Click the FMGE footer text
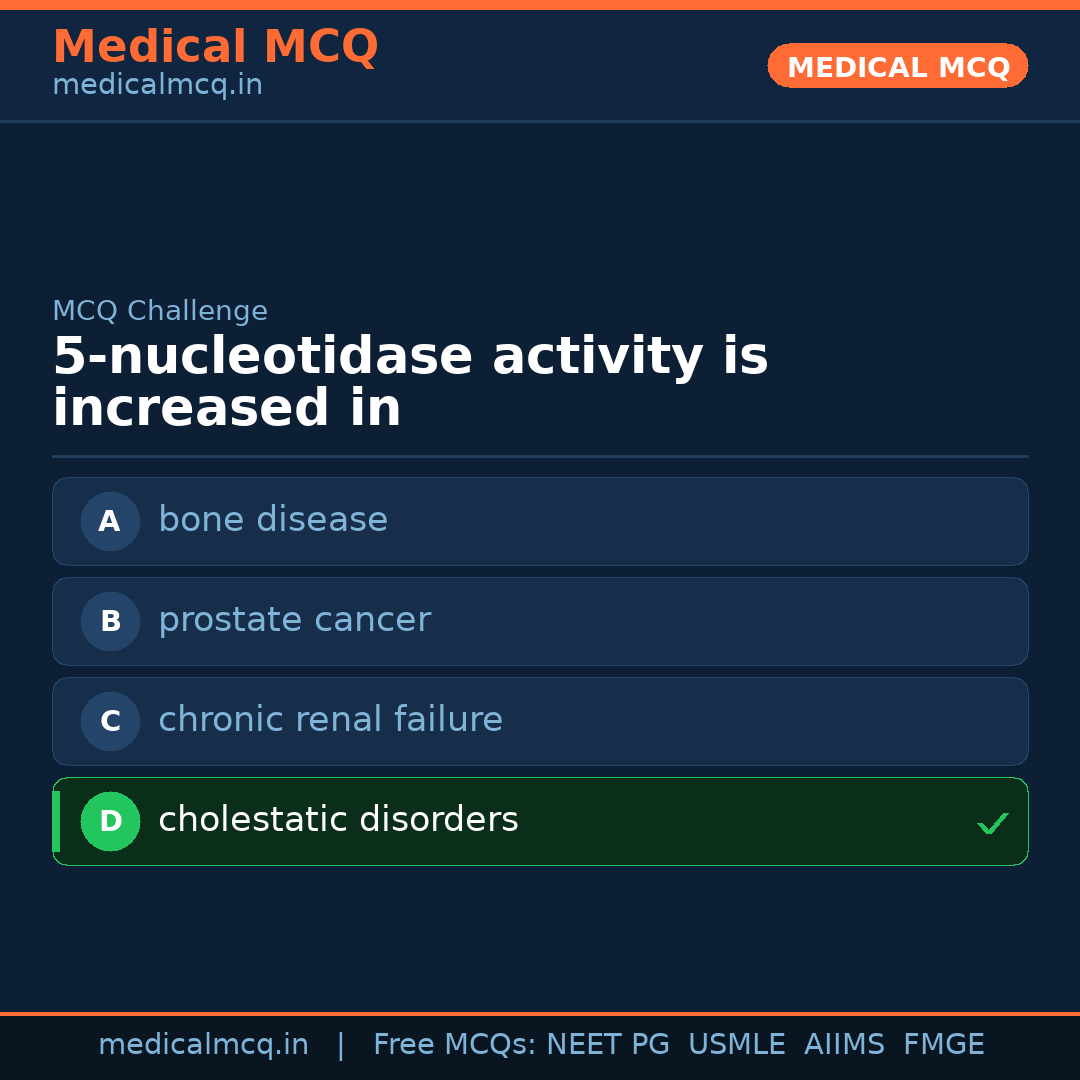This screenshot has width=1080, height=1080. point(943,1045)
